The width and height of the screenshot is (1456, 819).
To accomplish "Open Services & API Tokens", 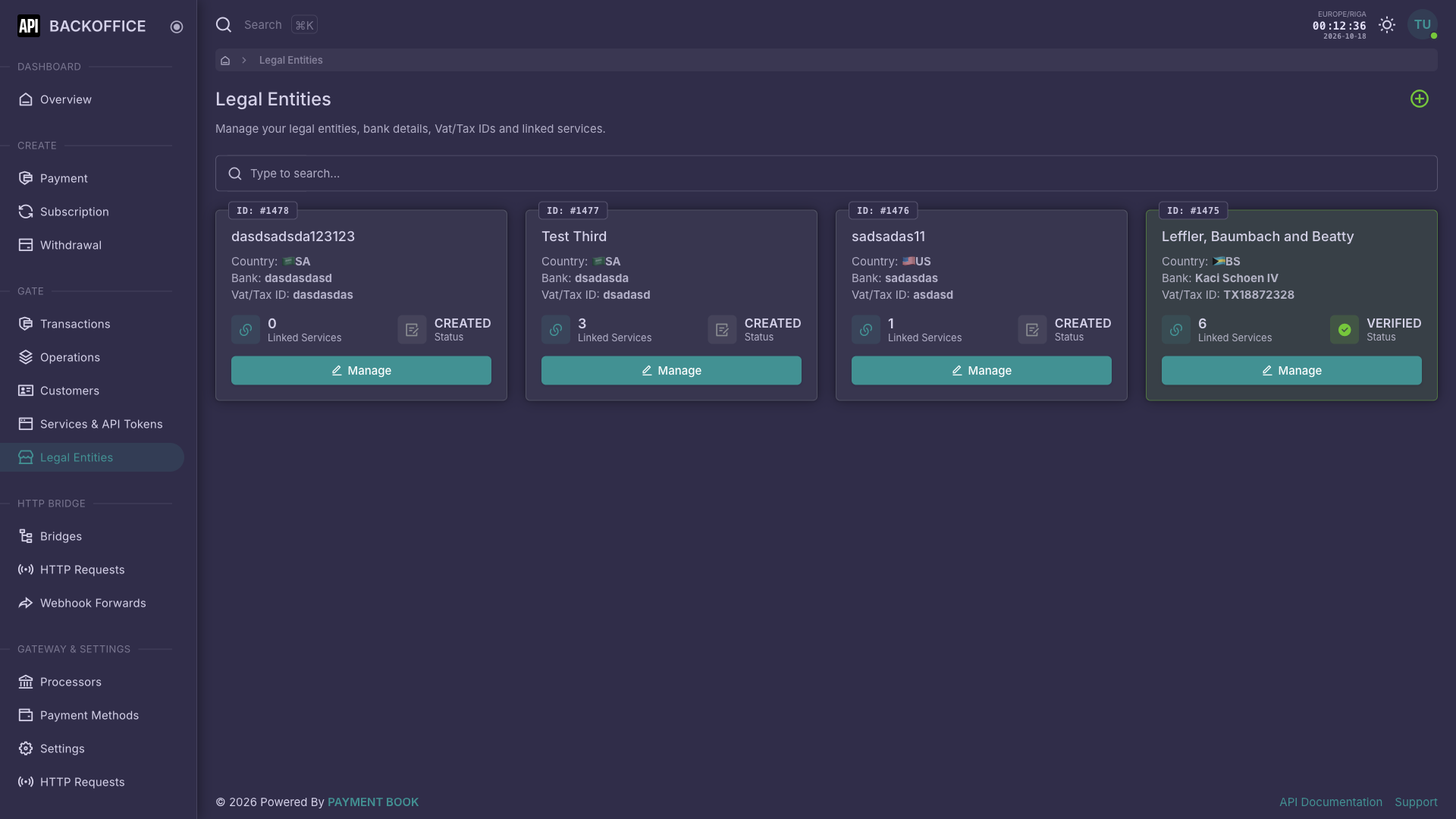I will 92,424.
